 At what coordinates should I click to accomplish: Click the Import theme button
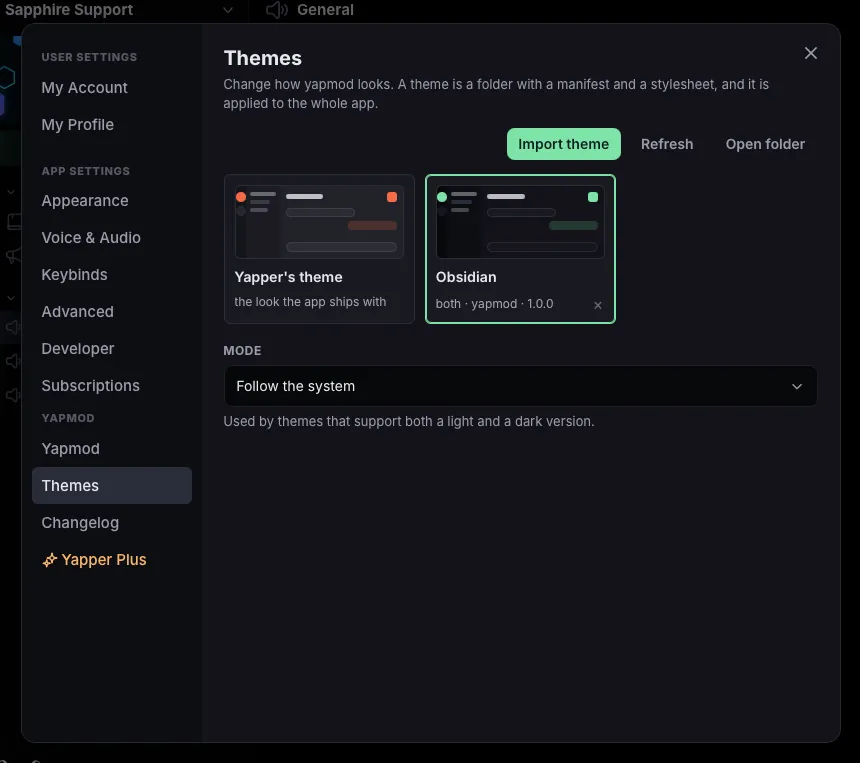click(x=563, y=144)
